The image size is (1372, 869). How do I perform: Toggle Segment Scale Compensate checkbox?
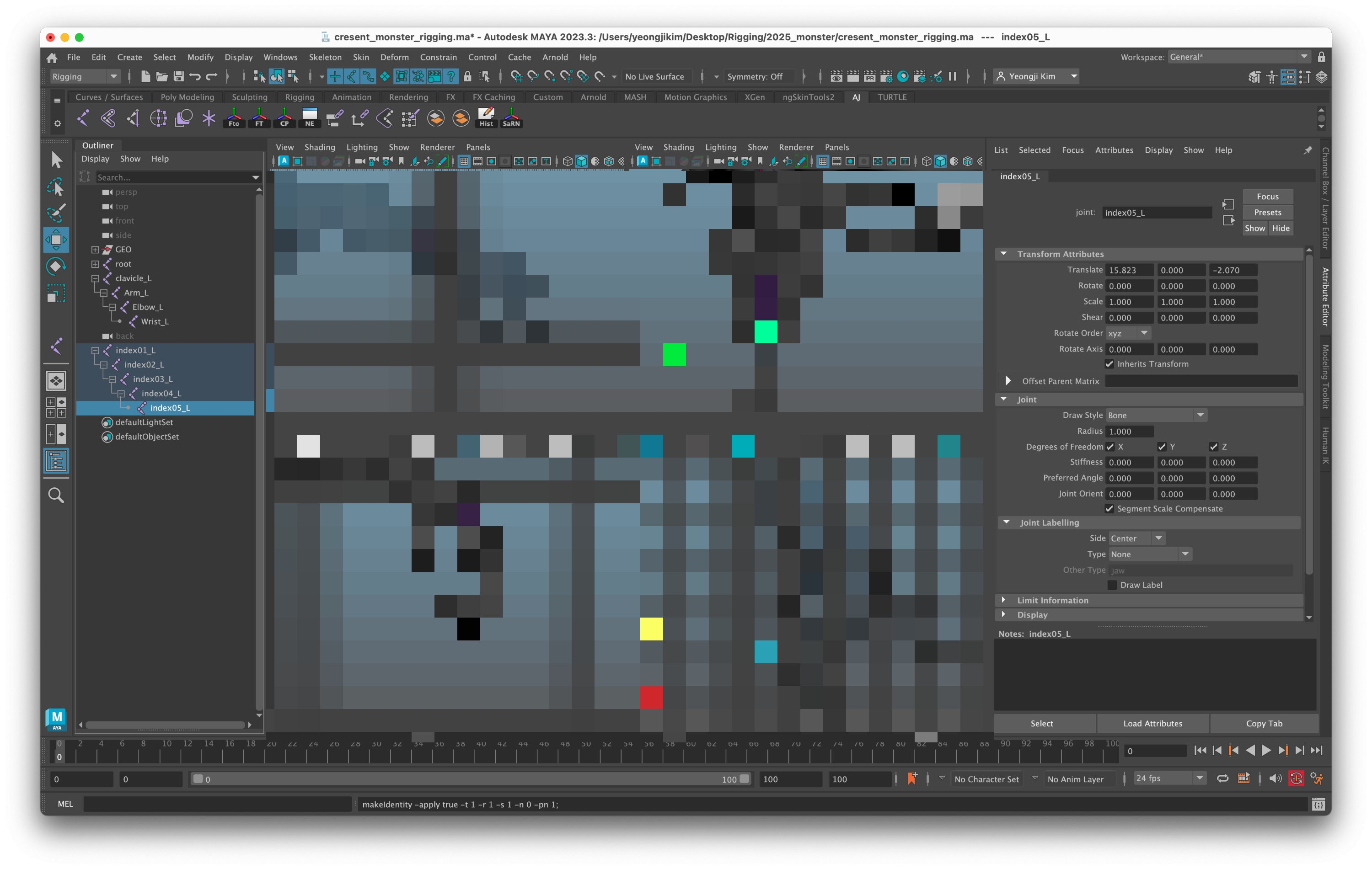coord(1109,508)
